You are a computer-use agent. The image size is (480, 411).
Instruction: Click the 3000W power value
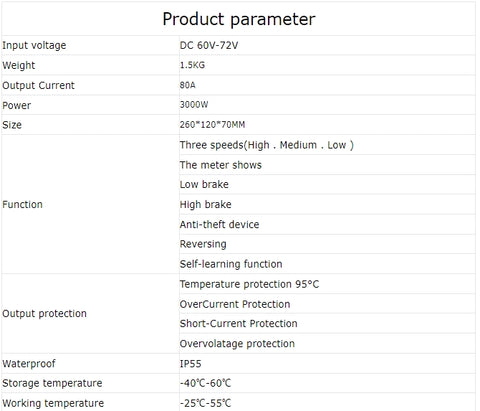point(194,105)
